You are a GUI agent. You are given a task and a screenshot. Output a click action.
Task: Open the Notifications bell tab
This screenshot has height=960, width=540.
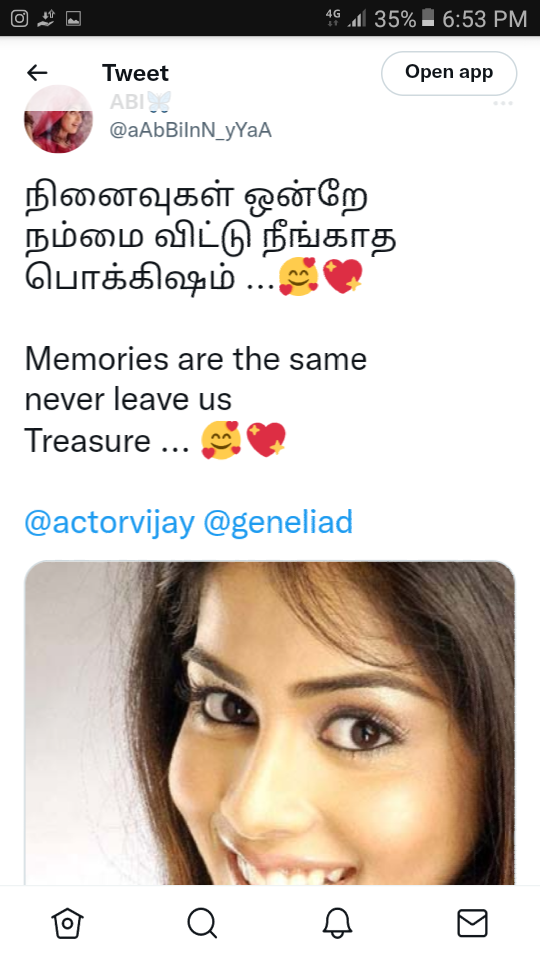(337, 923)
